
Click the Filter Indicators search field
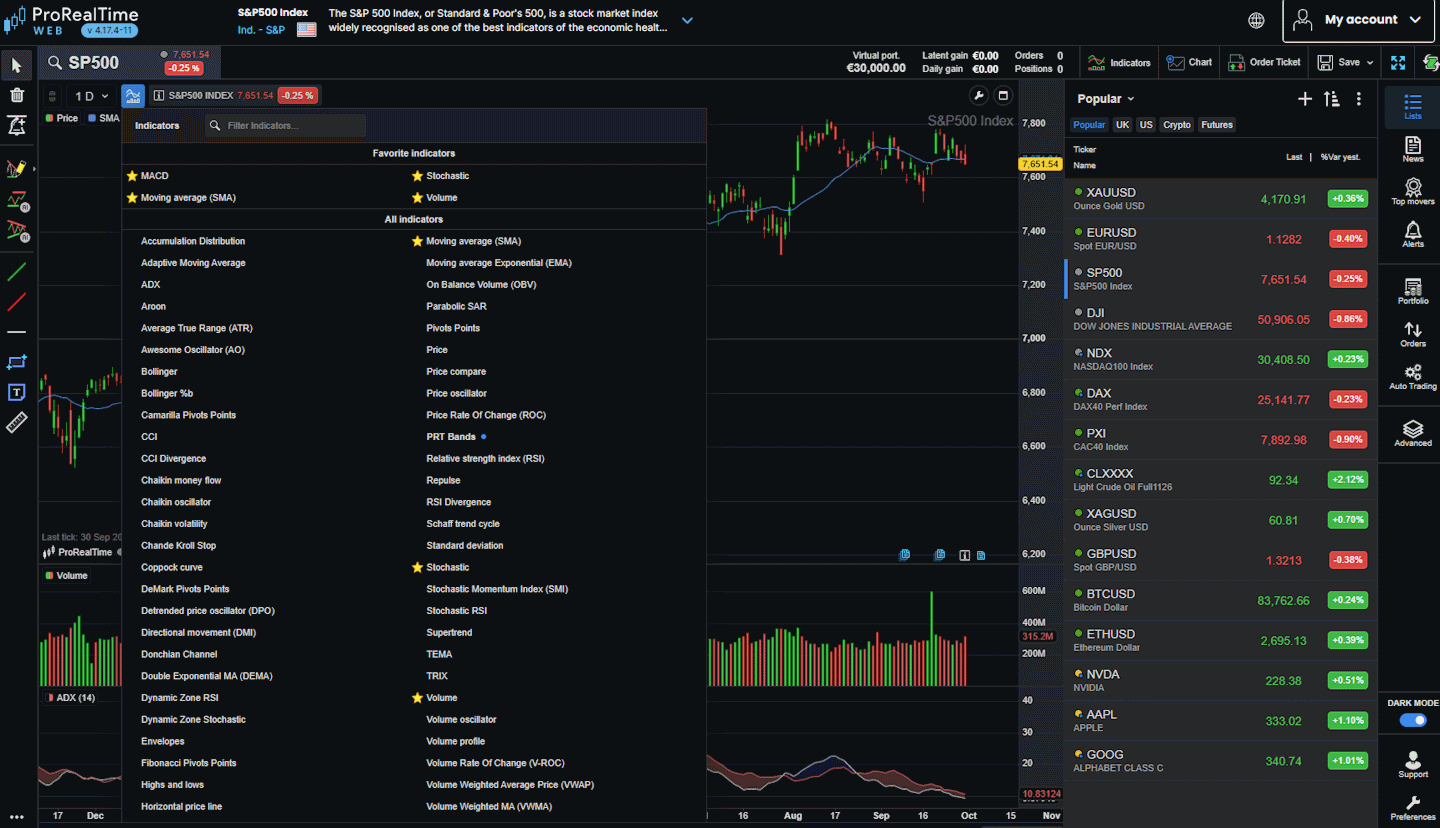coord(285,126)
